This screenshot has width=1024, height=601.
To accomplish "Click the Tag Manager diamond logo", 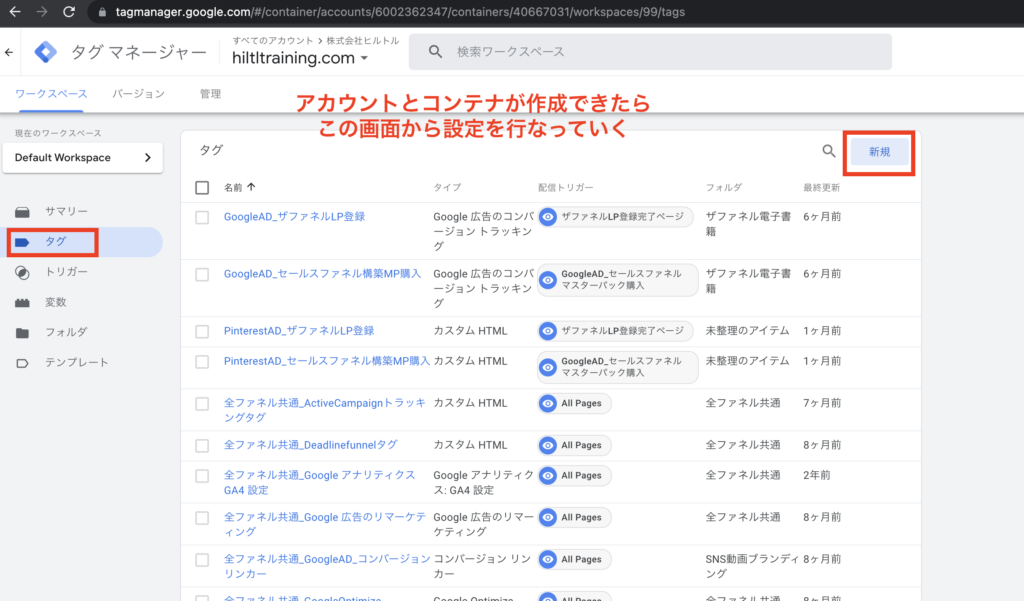I will point(46,52).
